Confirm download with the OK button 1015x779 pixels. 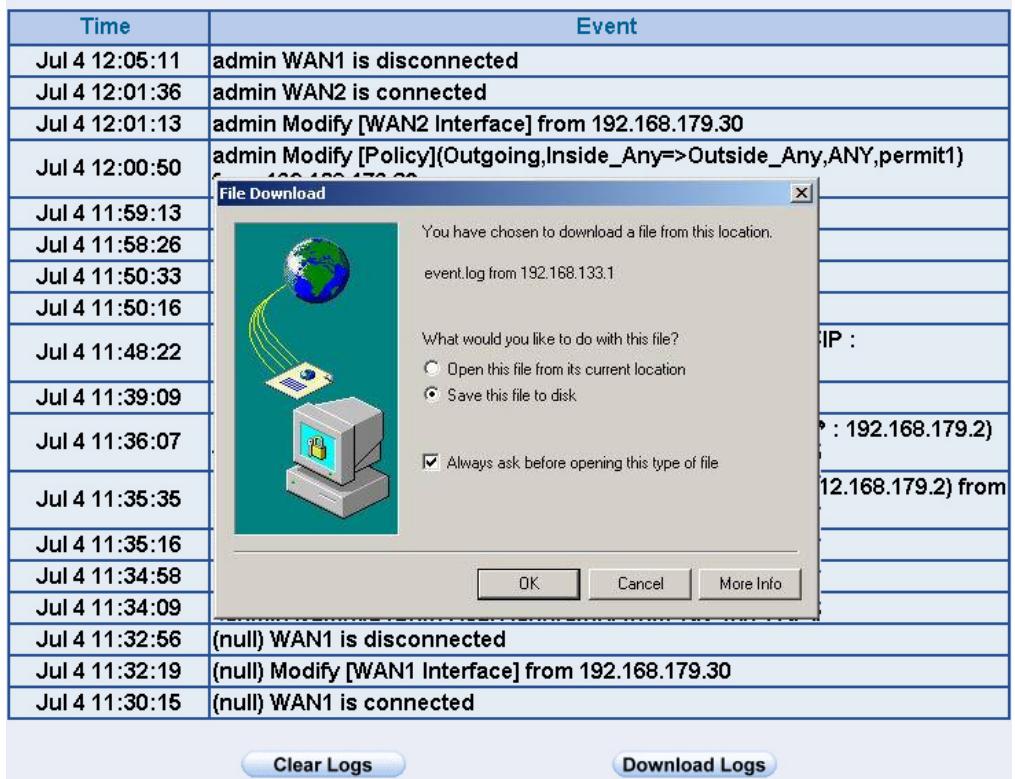[528, 583]
